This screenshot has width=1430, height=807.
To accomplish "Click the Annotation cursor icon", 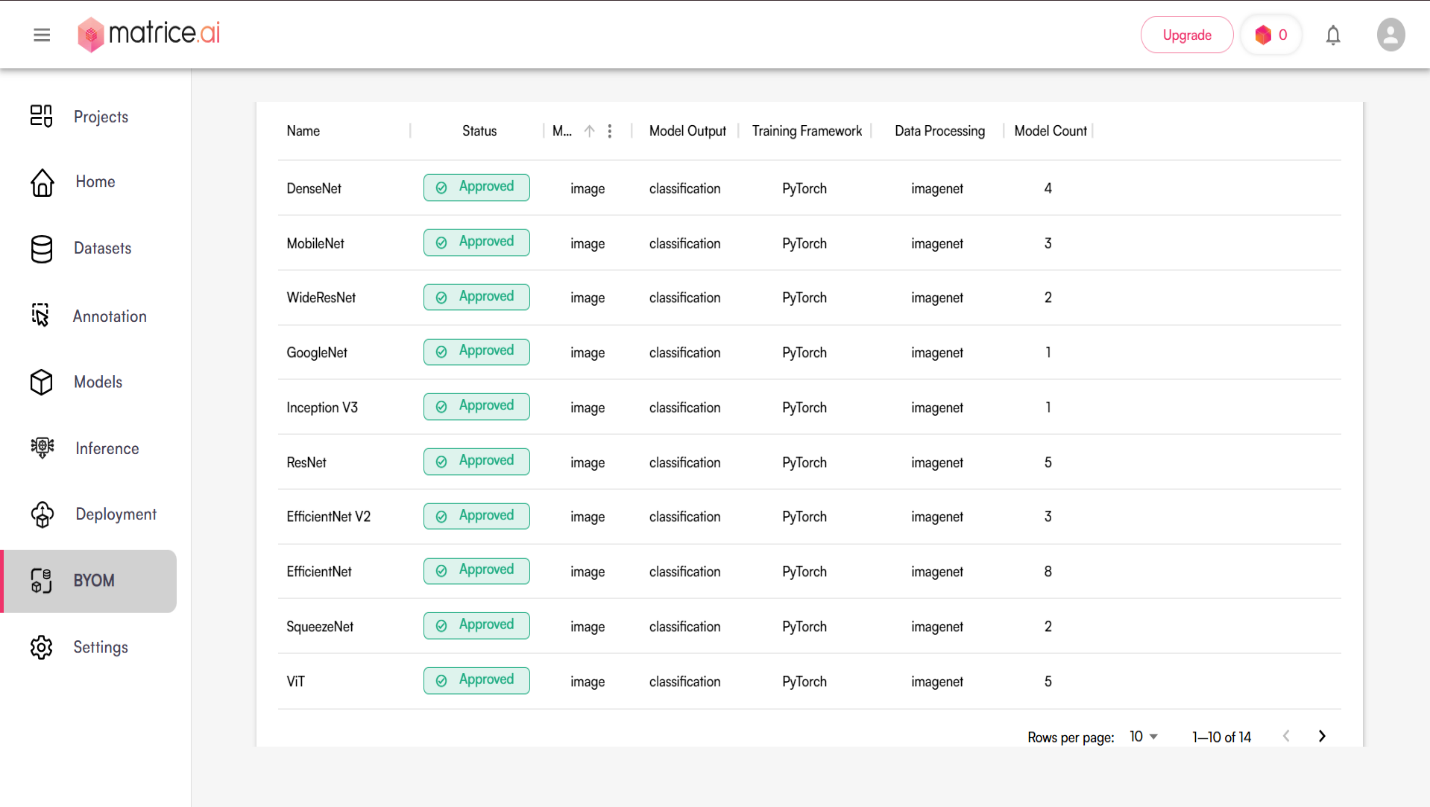I will [x=41, y=316].
